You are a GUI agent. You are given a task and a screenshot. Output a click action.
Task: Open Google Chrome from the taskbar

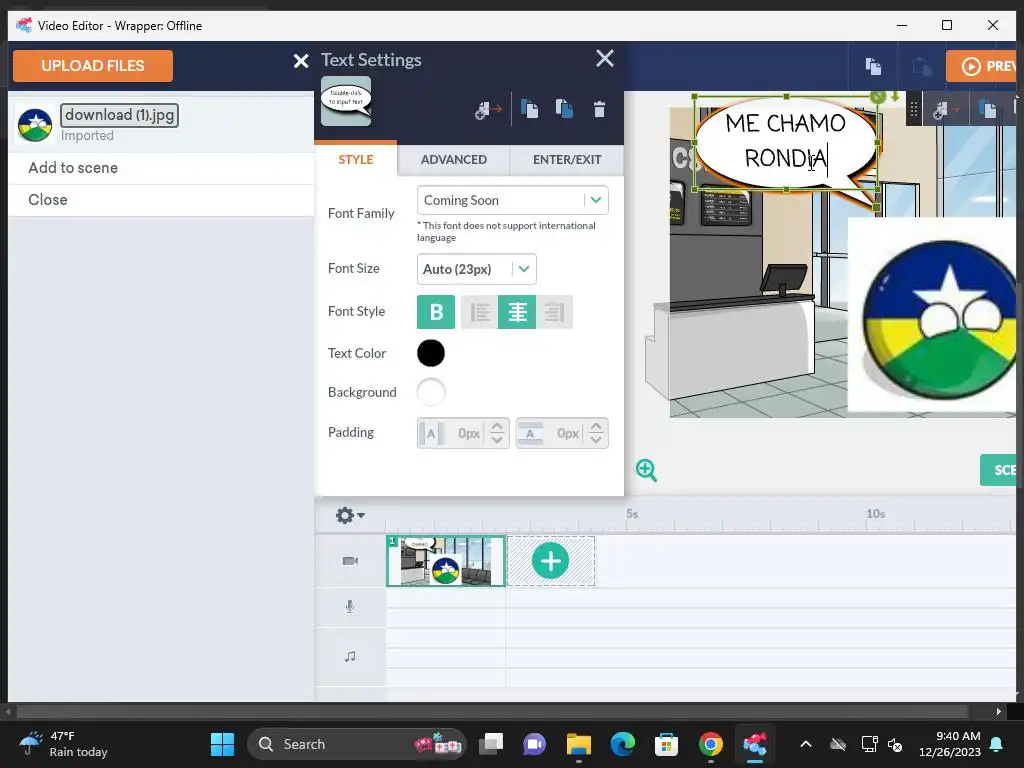point(711,744)
